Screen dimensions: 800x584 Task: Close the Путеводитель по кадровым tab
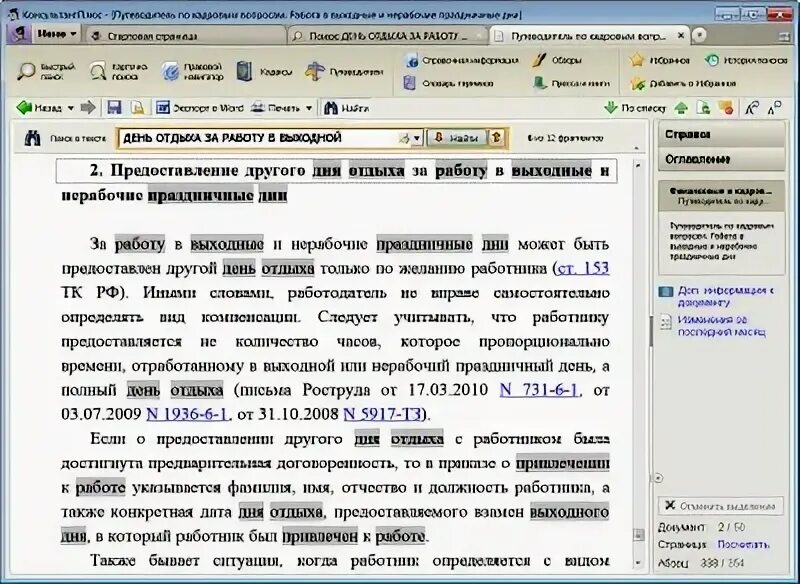point(681,36)
